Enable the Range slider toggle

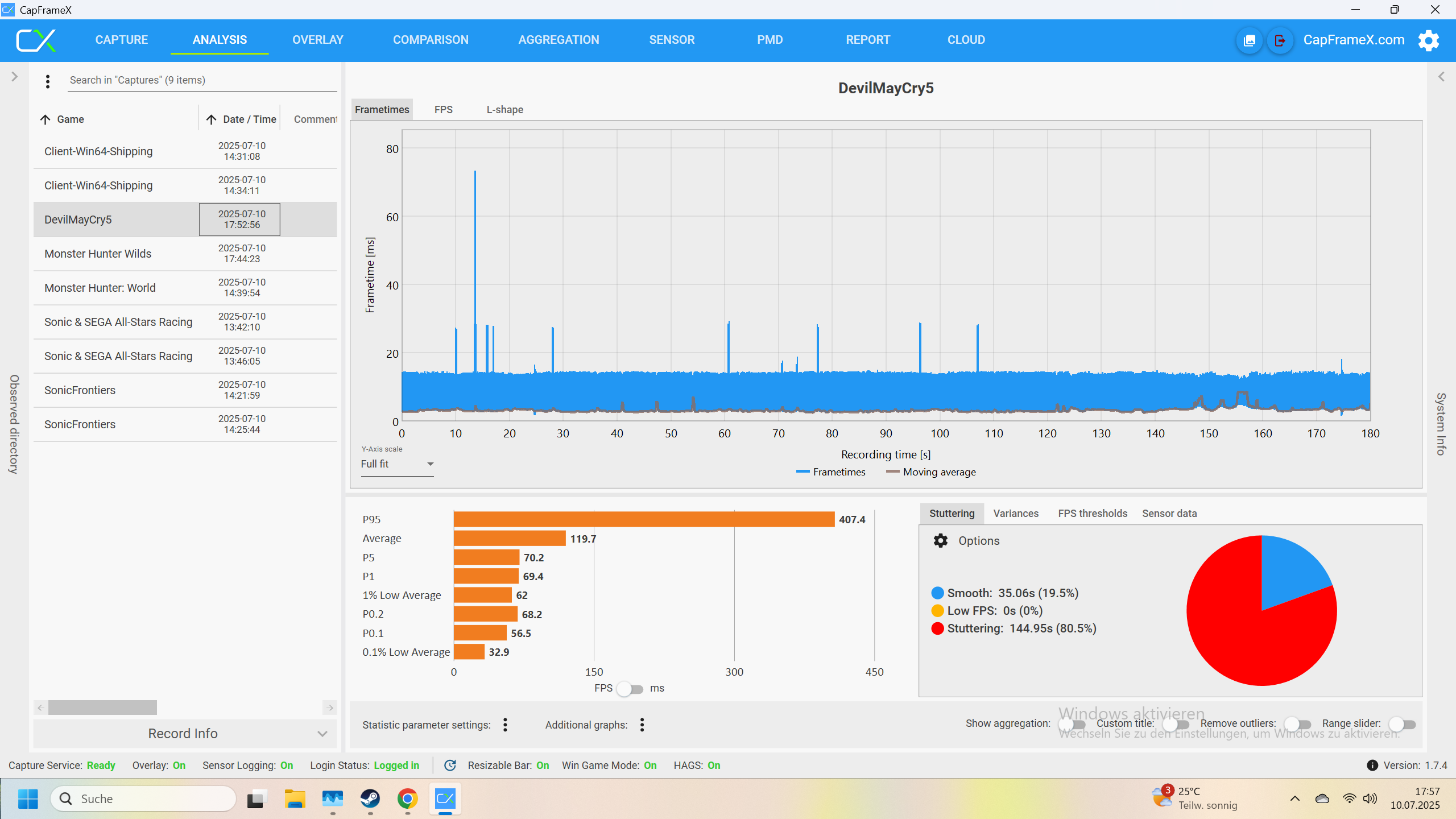coord(1402,724)
